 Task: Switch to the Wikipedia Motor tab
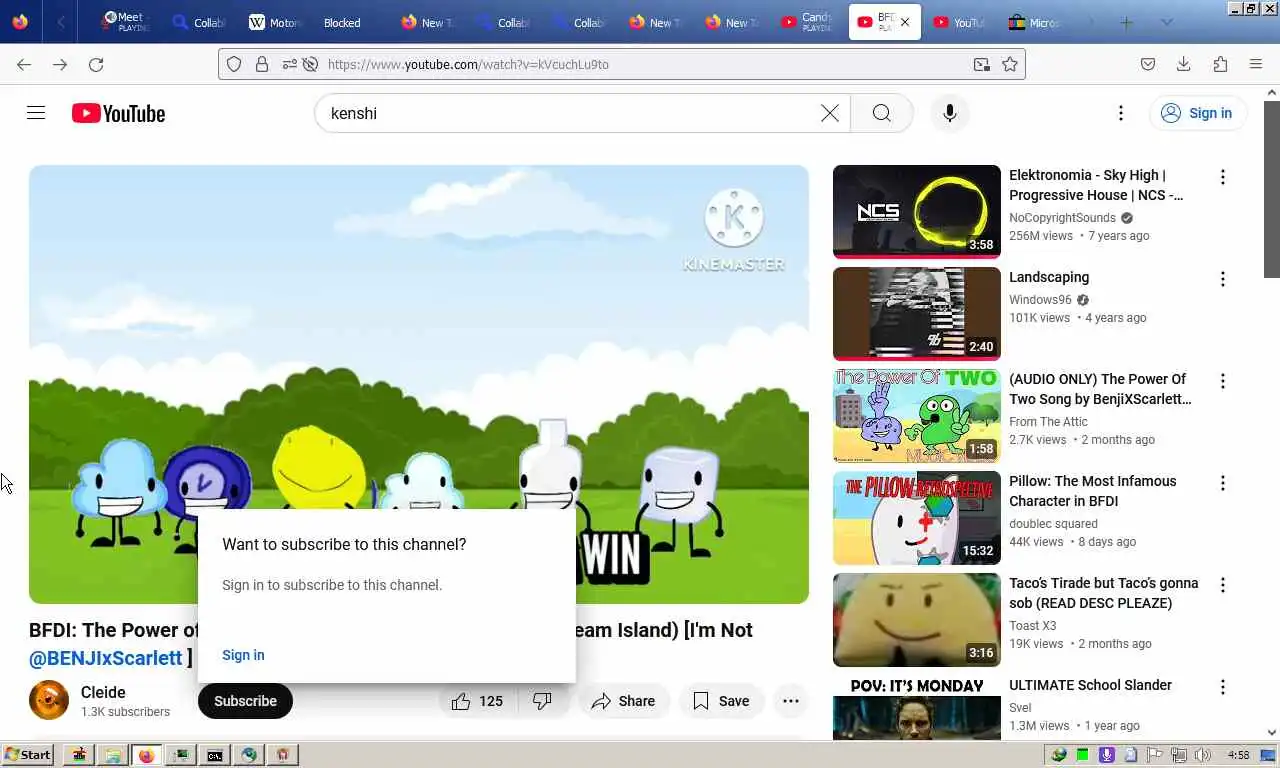pos(272,22)
